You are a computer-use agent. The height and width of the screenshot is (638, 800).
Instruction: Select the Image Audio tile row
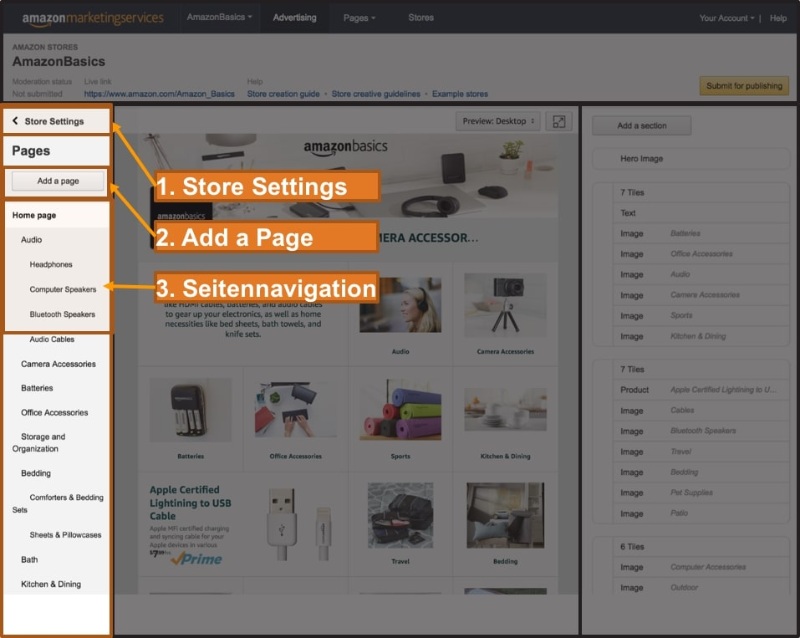[x=701, y=274]
